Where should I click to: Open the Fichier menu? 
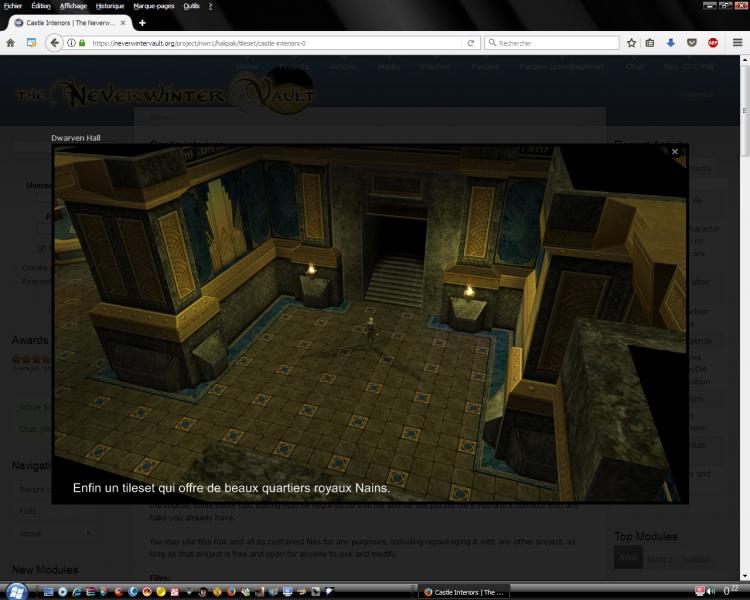(13, 6)
